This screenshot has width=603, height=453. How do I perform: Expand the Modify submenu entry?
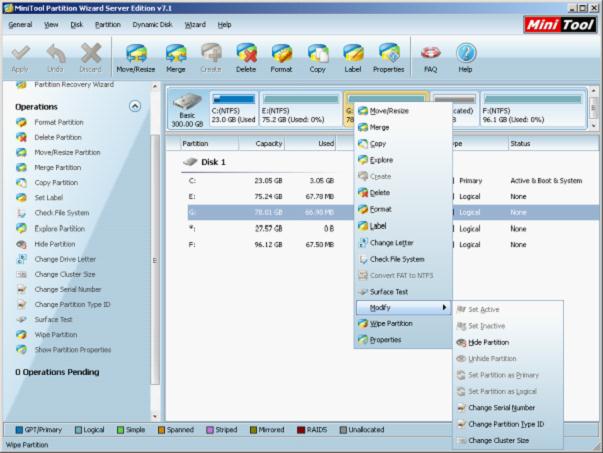403,308
